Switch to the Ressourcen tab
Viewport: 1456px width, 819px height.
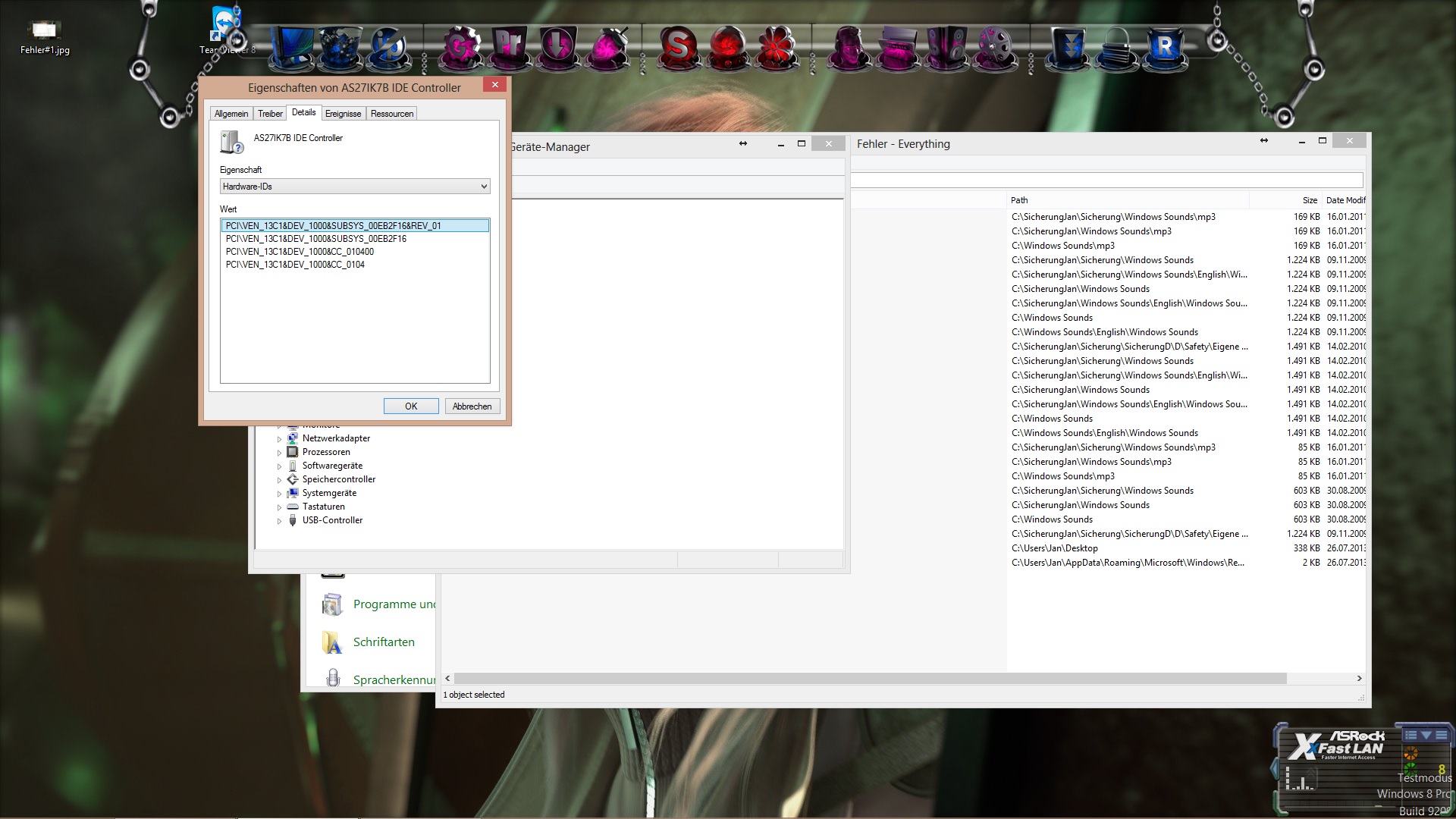coord(391,114)
